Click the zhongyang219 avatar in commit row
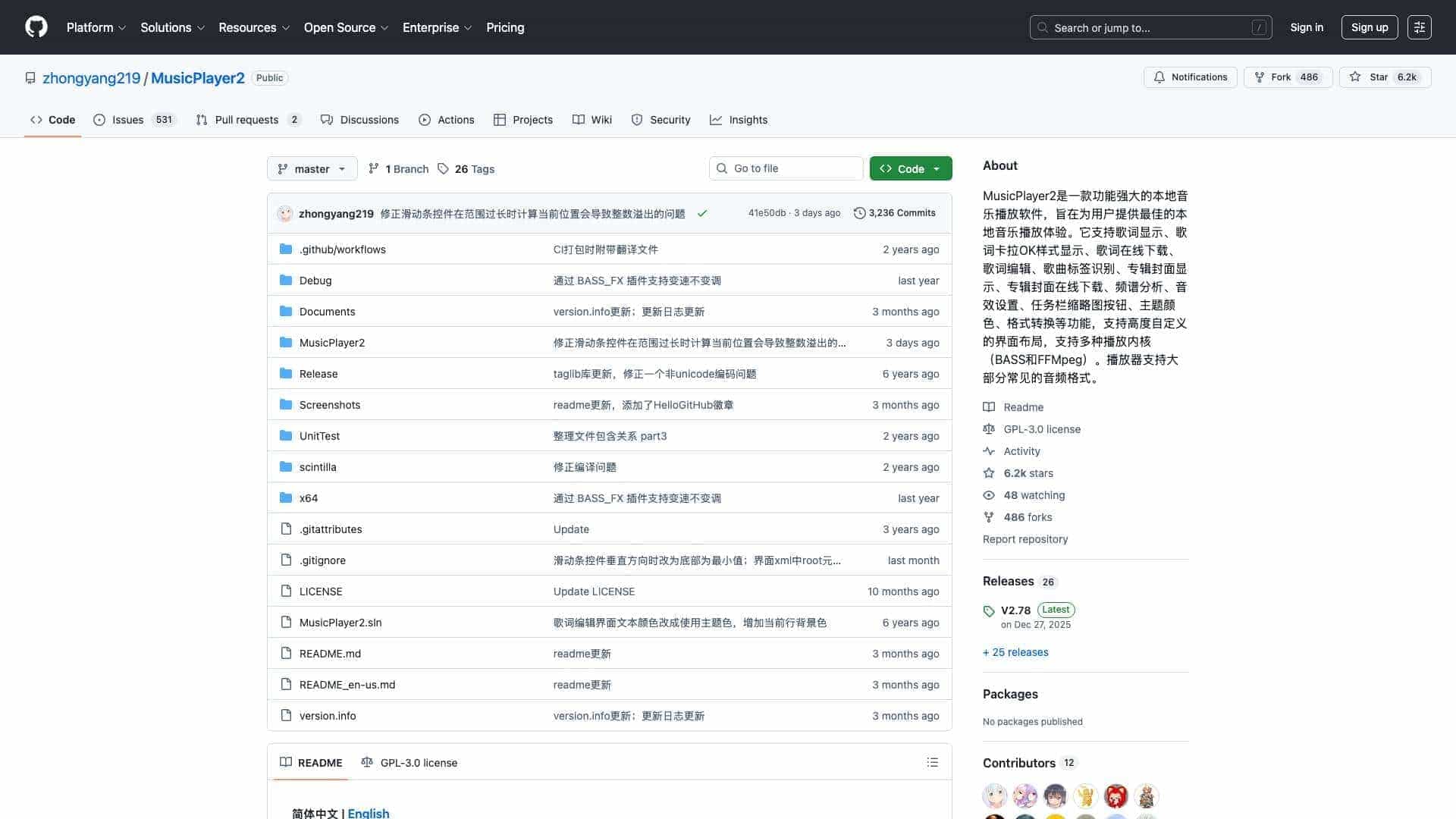Screen dimensions: 1456x819 285,214
